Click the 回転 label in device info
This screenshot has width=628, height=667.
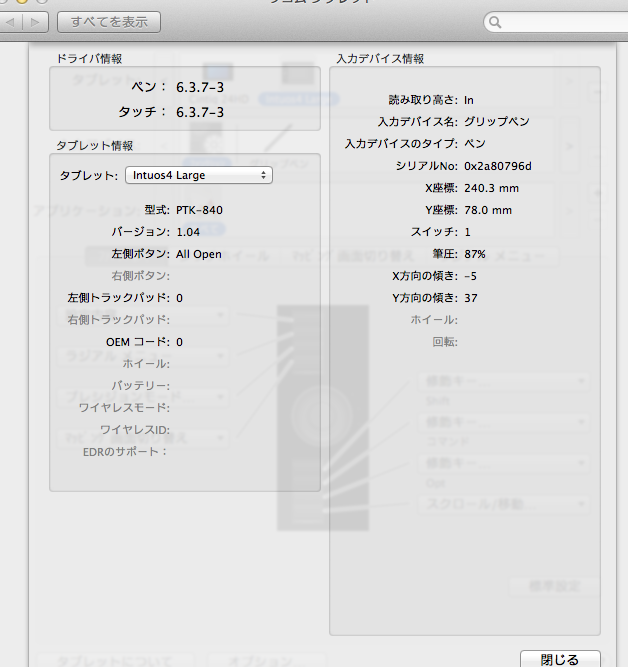[x=445, y=342]
